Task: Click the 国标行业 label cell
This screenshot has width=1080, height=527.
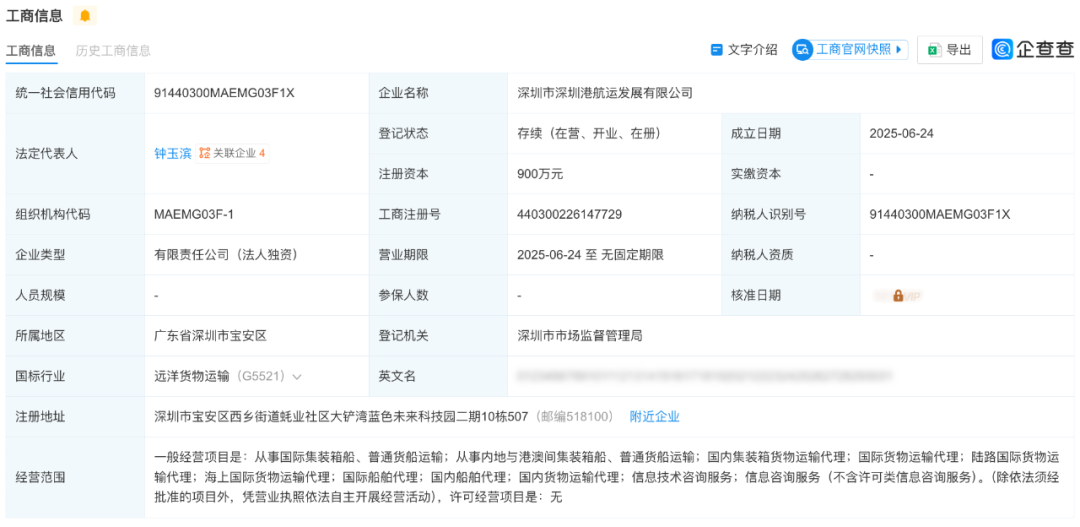Action: click(75, 376)
